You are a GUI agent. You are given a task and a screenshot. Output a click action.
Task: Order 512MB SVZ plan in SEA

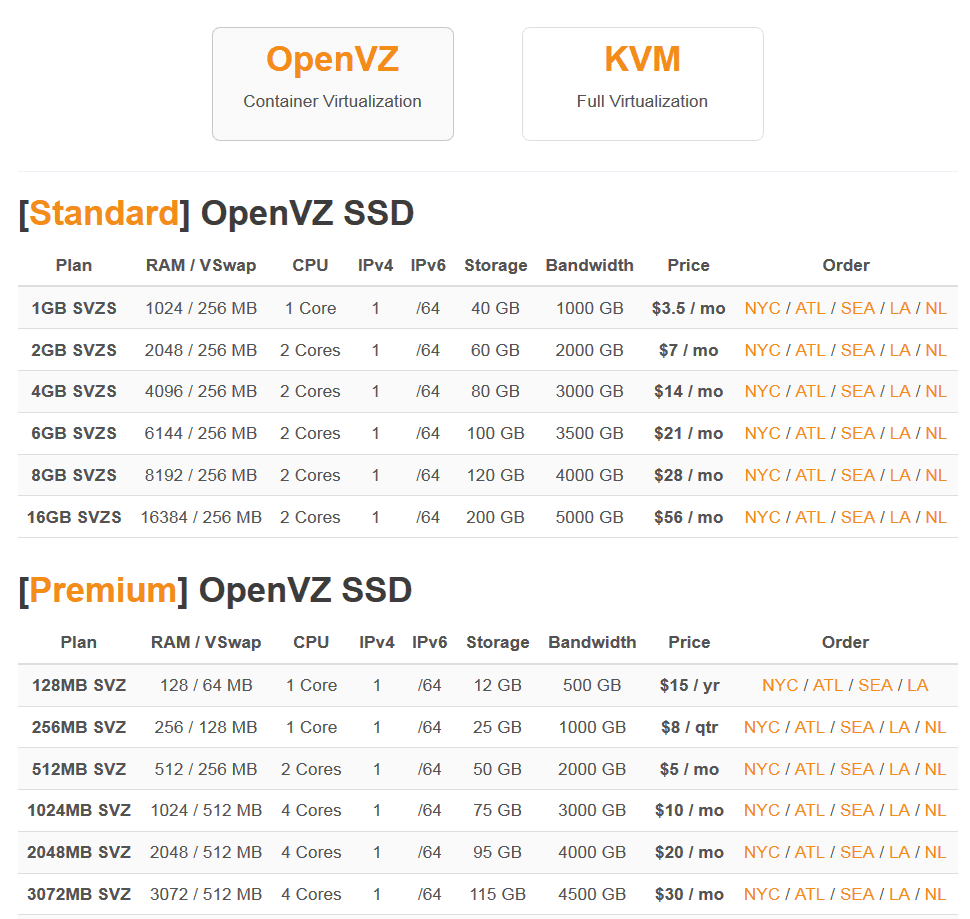857,769
